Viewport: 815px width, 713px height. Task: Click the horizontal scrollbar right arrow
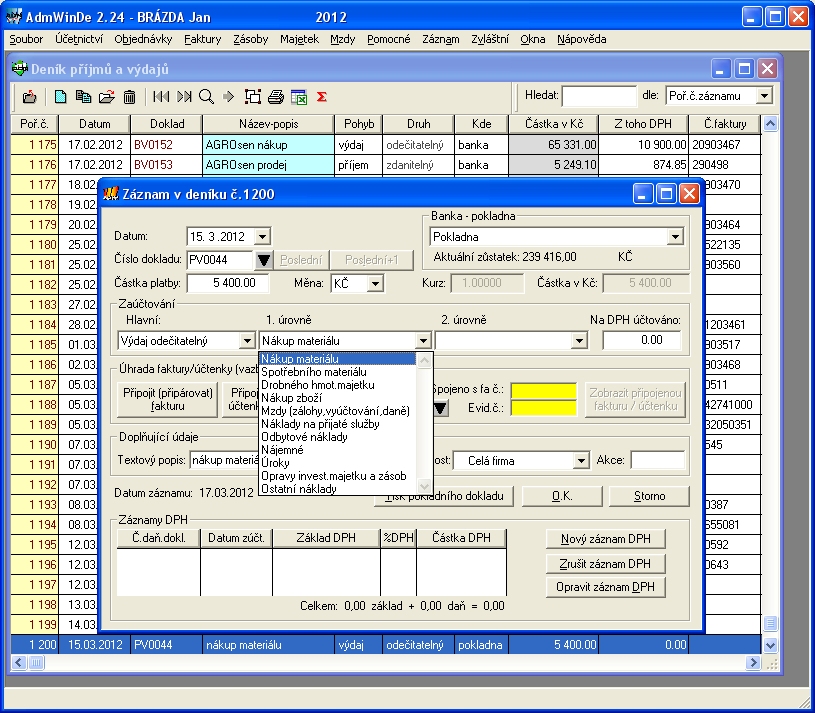(753, 663)
